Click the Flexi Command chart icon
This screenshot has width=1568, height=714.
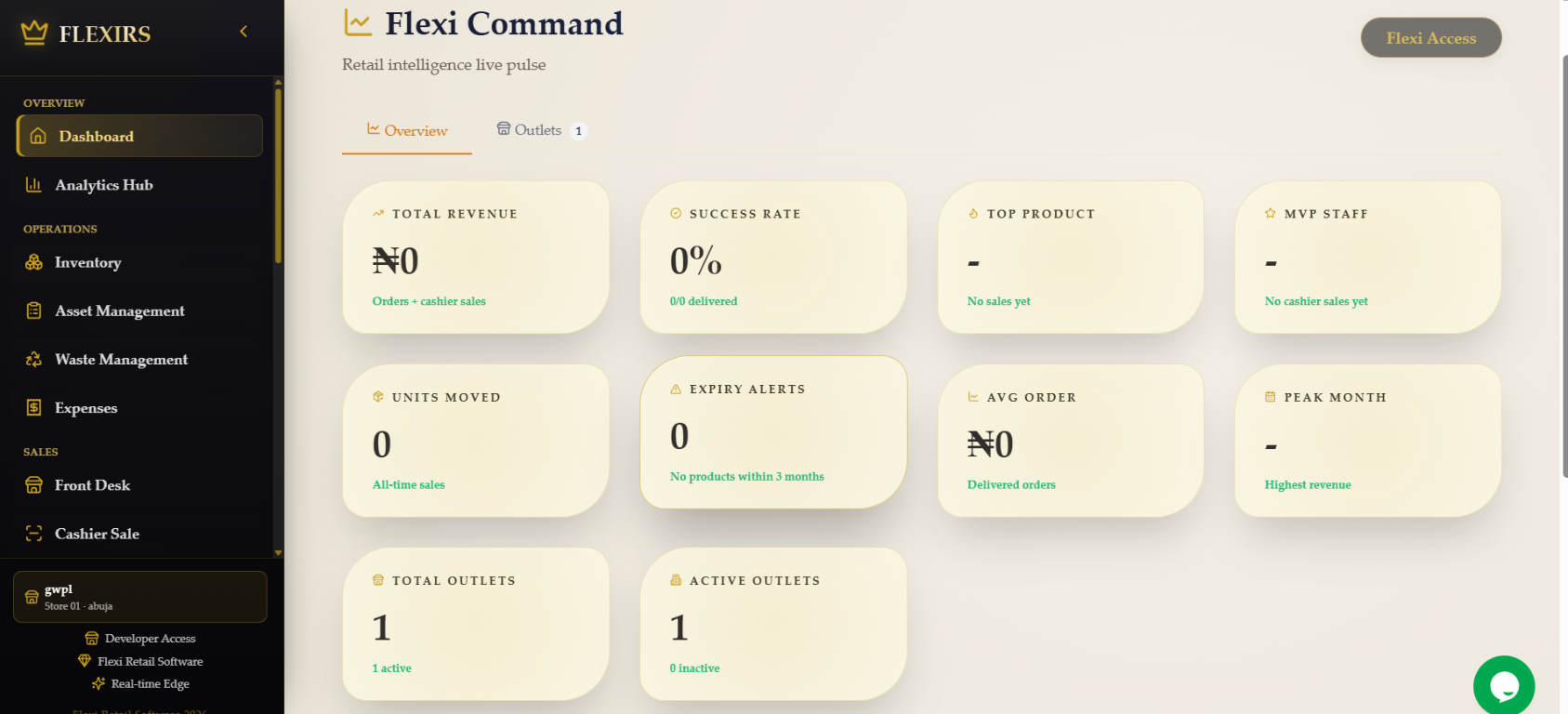click(x=358, y=22)
